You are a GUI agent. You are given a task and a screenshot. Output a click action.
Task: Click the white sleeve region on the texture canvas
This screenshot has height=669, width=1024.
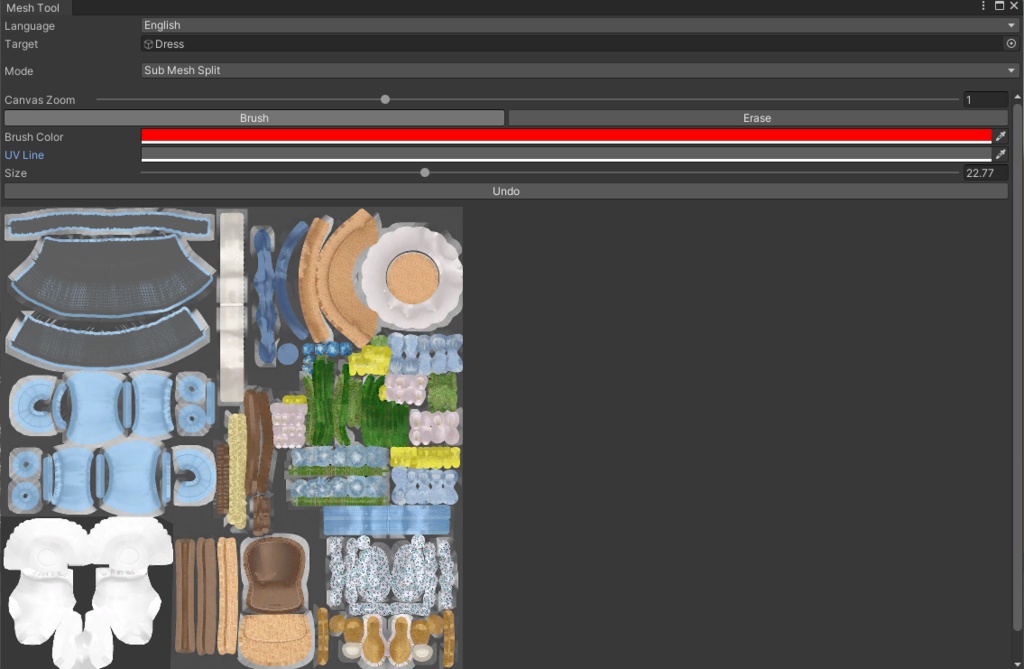tap(85, 580)
